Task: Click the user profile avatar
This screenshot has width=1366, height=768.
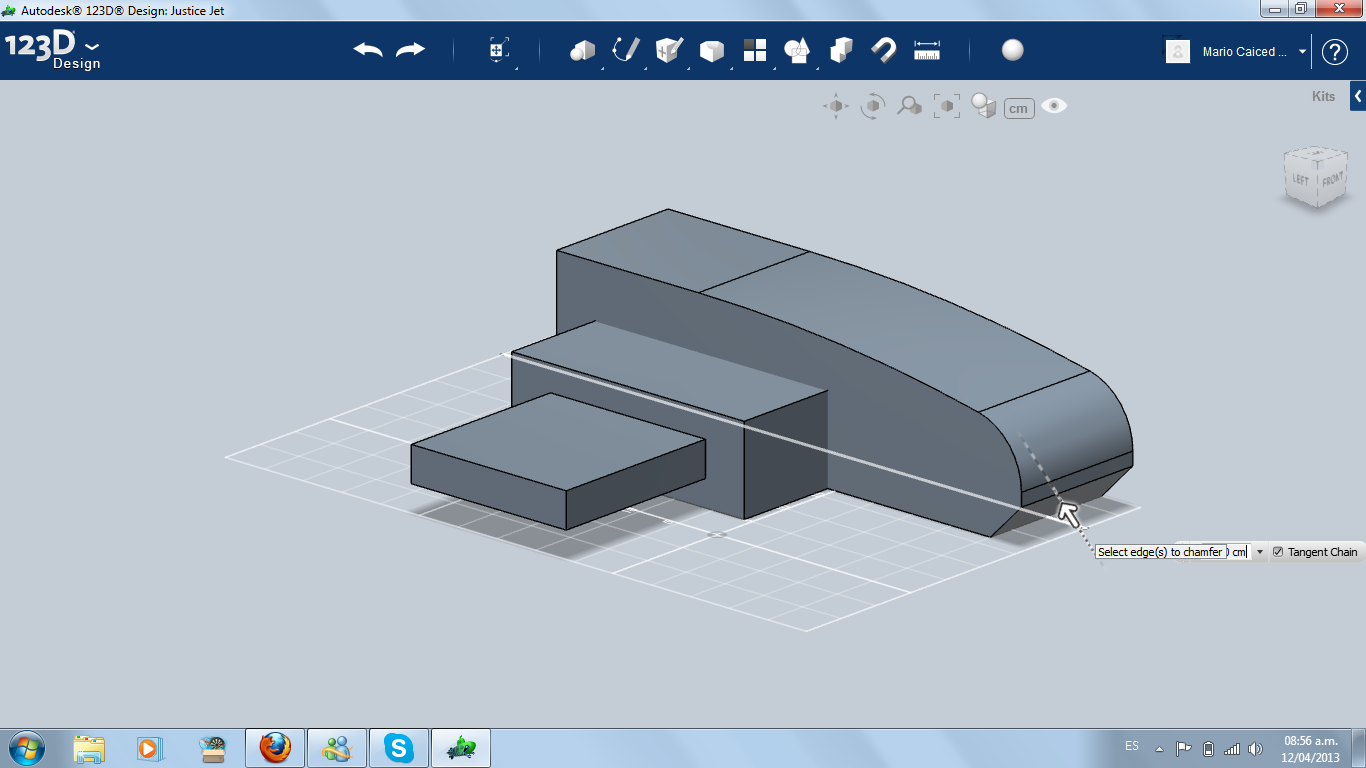Action: point(1178,51)
